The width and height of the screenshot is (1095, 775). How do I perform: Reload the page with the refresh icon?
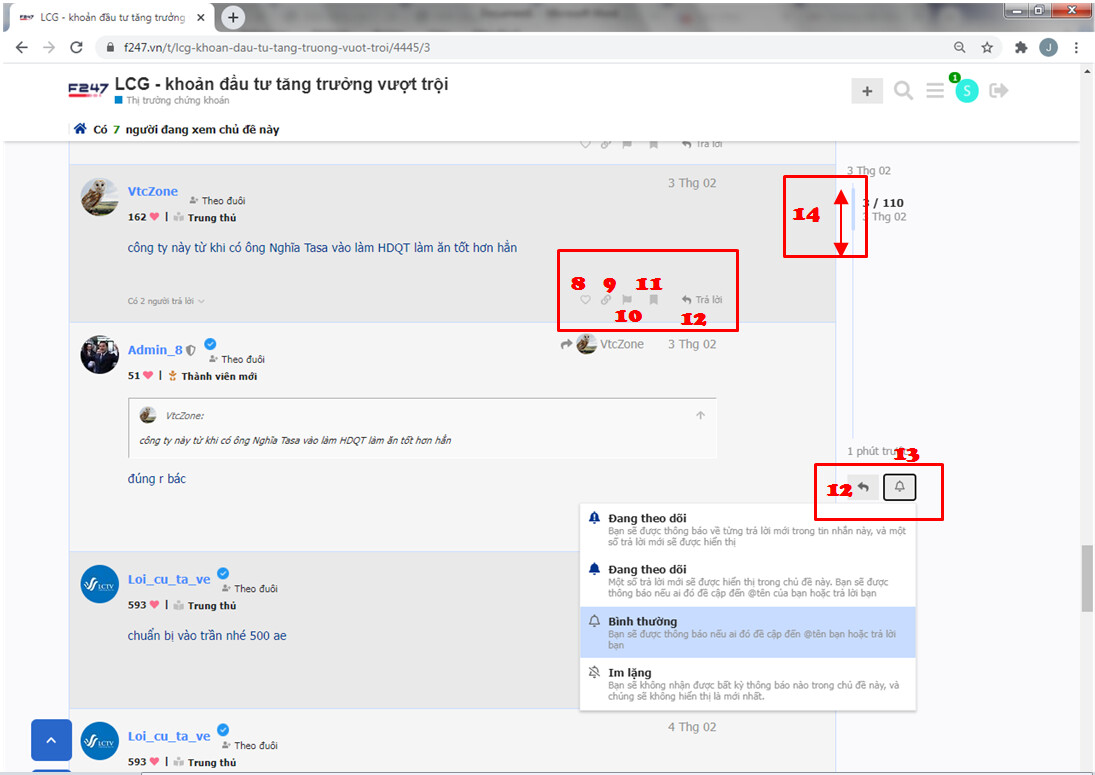[76, 47]
